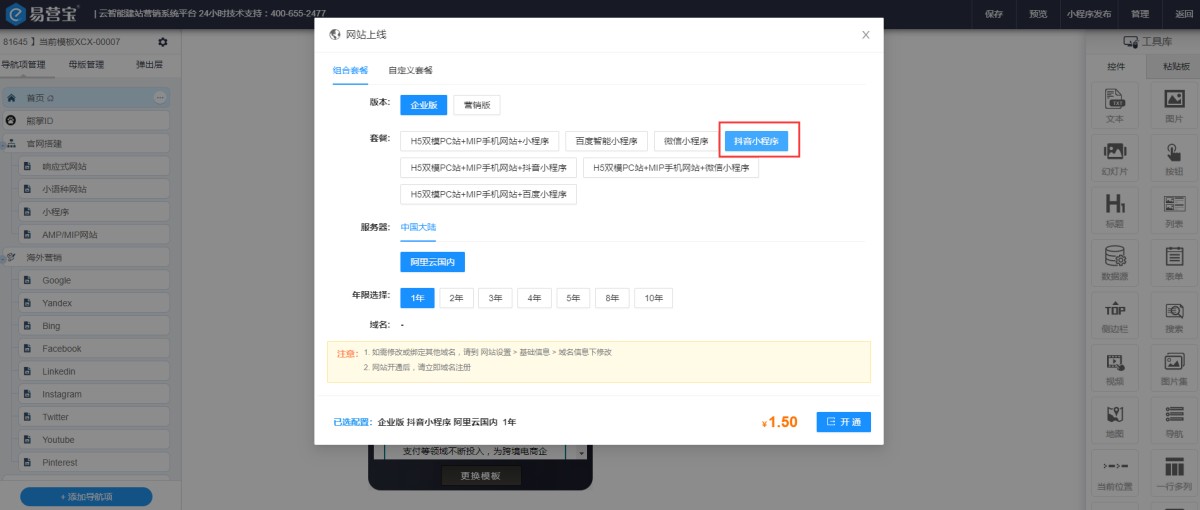The height and width of the screenshot is (510, 1200).
Task: Set duration to 10年
Action: pos(653,298)
